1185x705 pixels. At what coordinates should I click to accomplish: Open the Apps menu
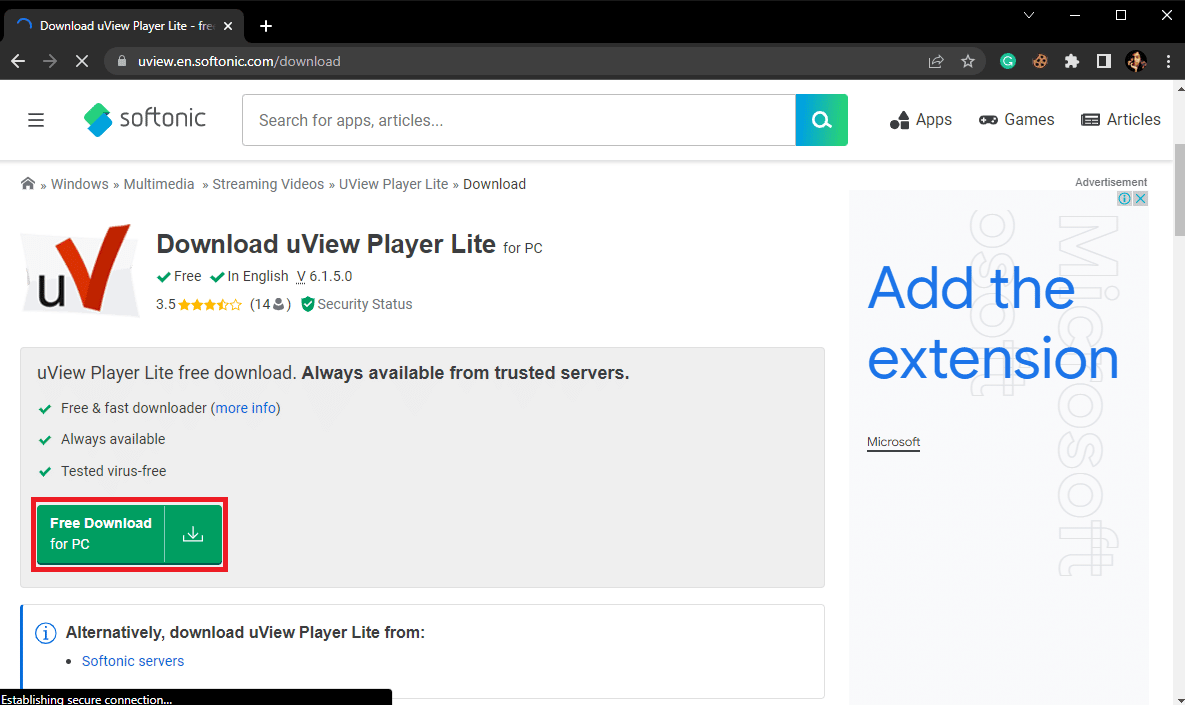click(x=920, y=119)
